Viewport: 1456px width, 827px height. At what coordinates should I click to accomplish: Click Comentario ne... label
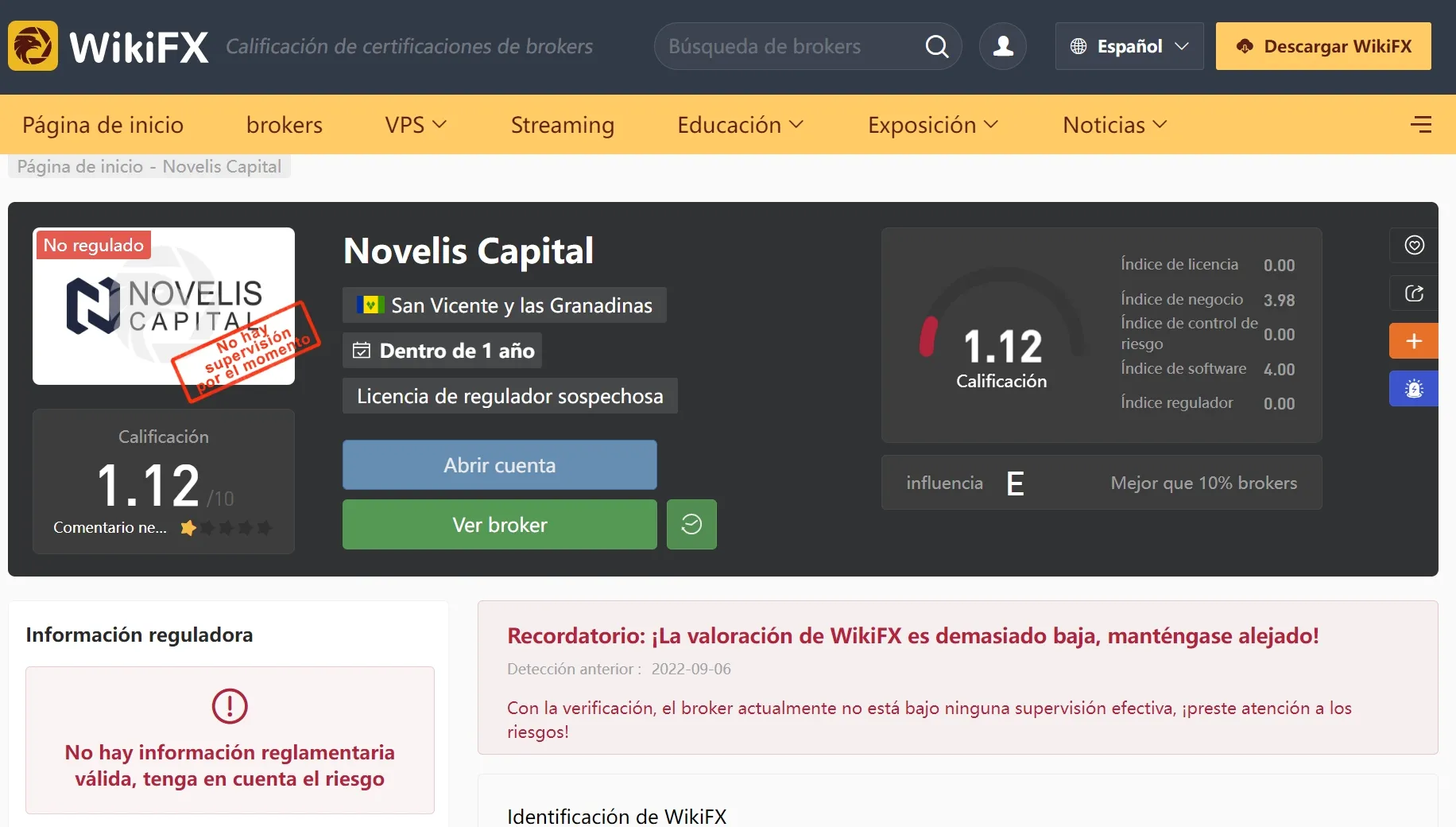(110, 527)
